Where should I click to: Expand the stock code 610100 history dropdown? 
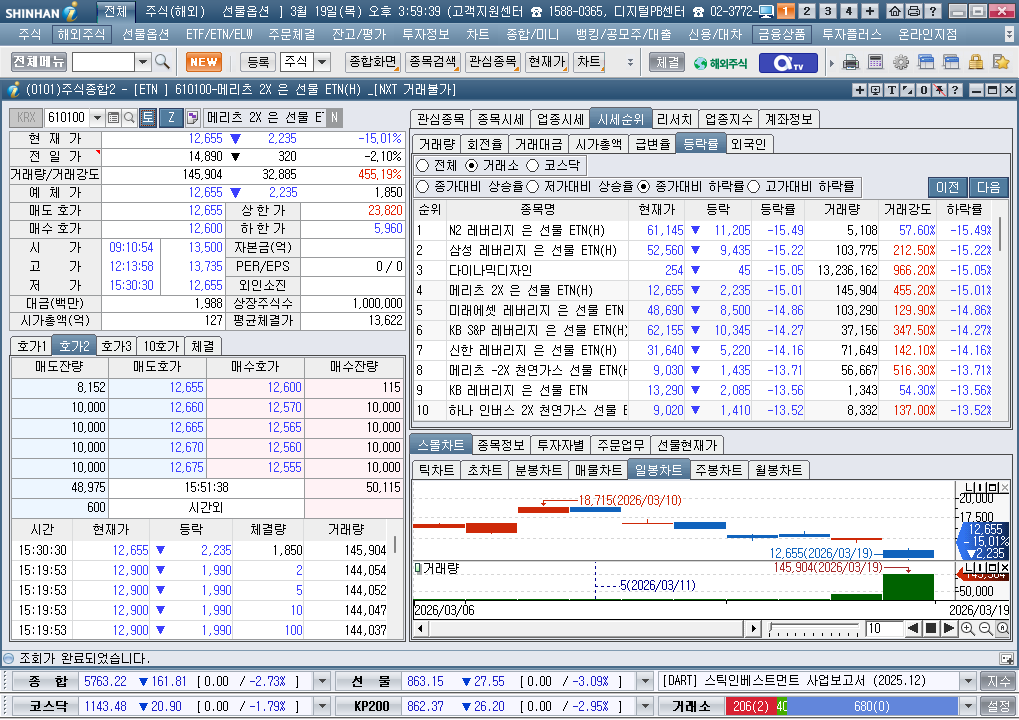point(97,118)
